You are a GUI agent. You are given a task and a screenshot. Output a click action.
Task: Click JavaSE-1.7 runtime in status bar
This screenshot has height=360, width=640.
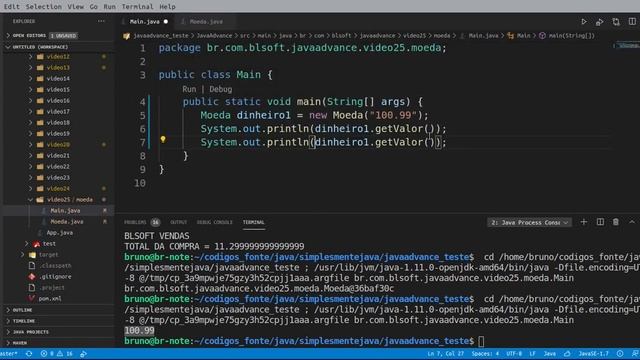pos(593,354)
